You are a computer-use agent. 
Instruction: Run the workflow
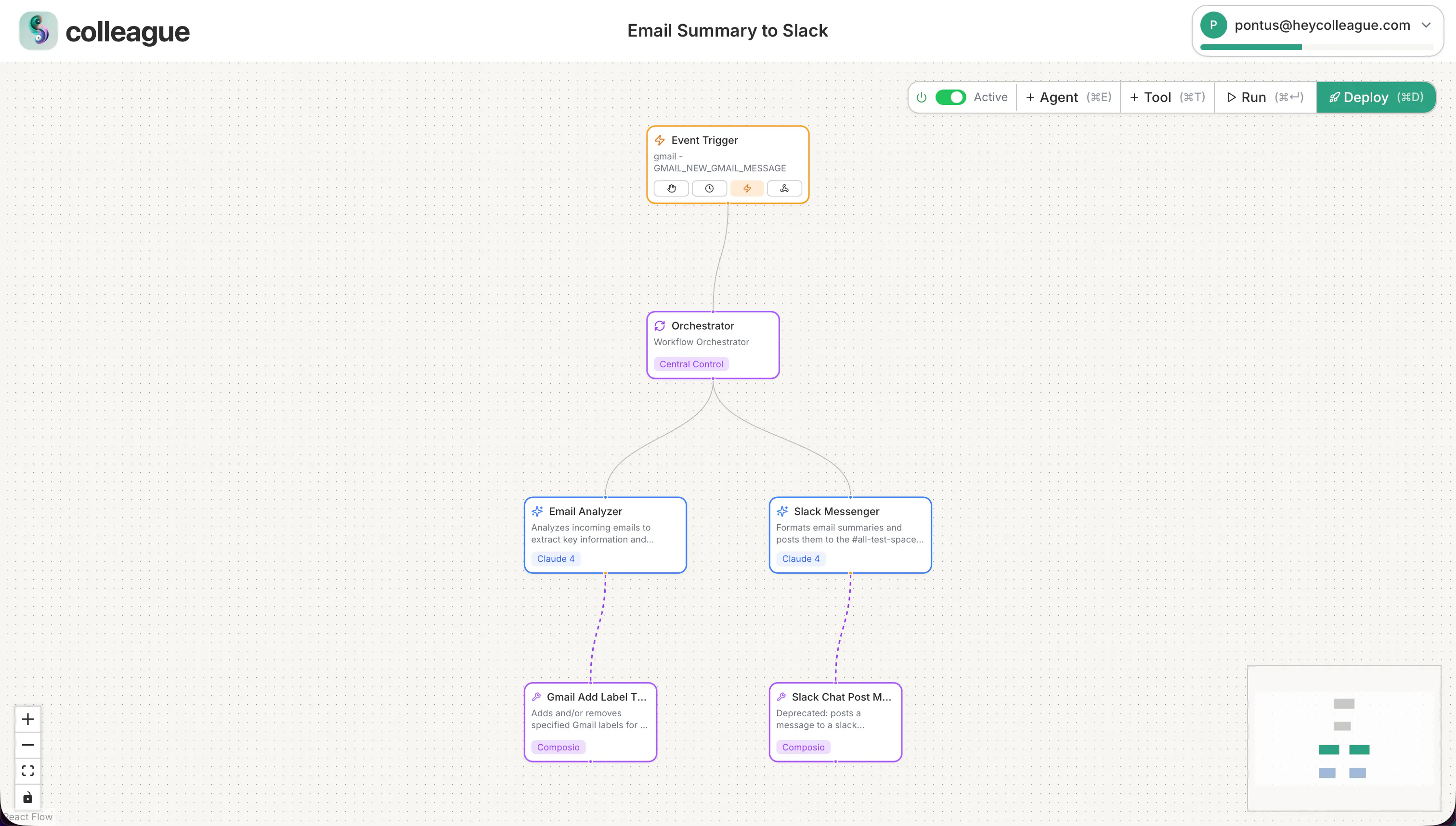pos(1265,97)
